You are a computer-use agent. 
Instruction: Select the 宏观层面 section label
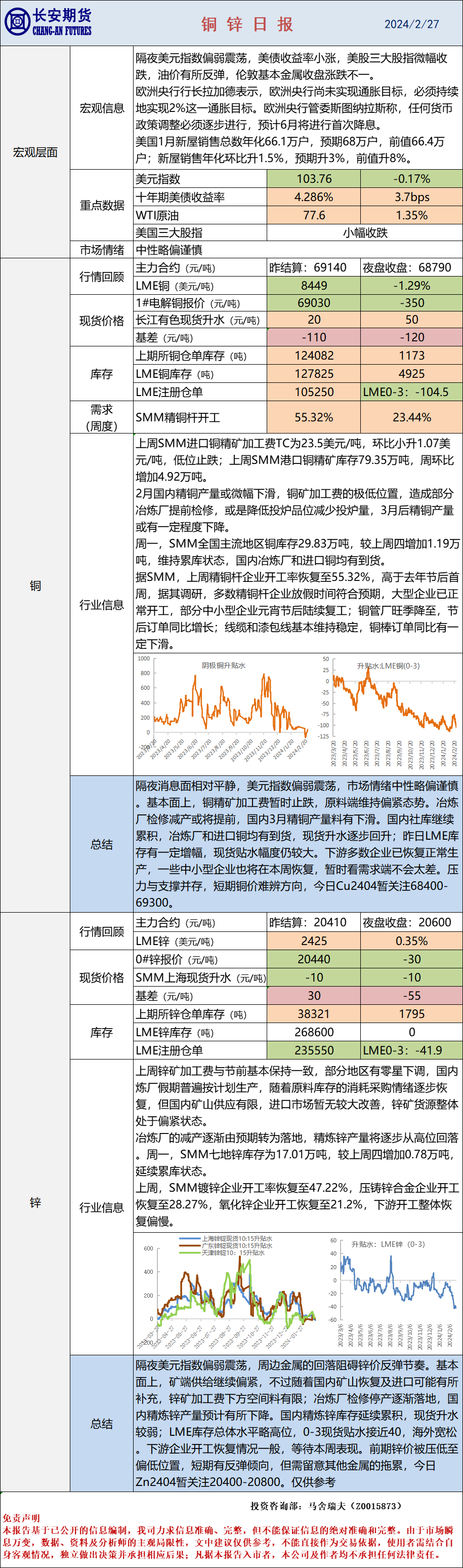click(x=35, y=152)
